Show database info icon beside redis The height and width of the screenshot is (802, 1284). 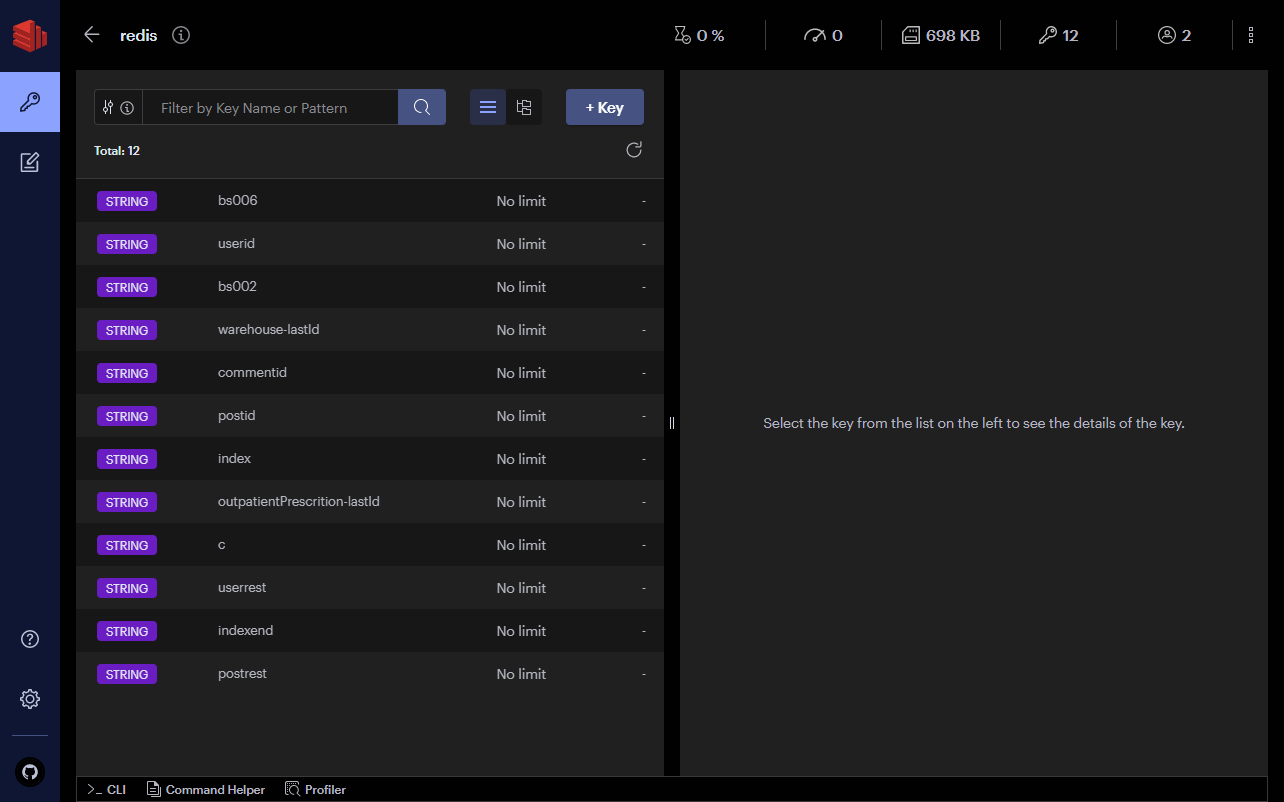pos(181,35)
